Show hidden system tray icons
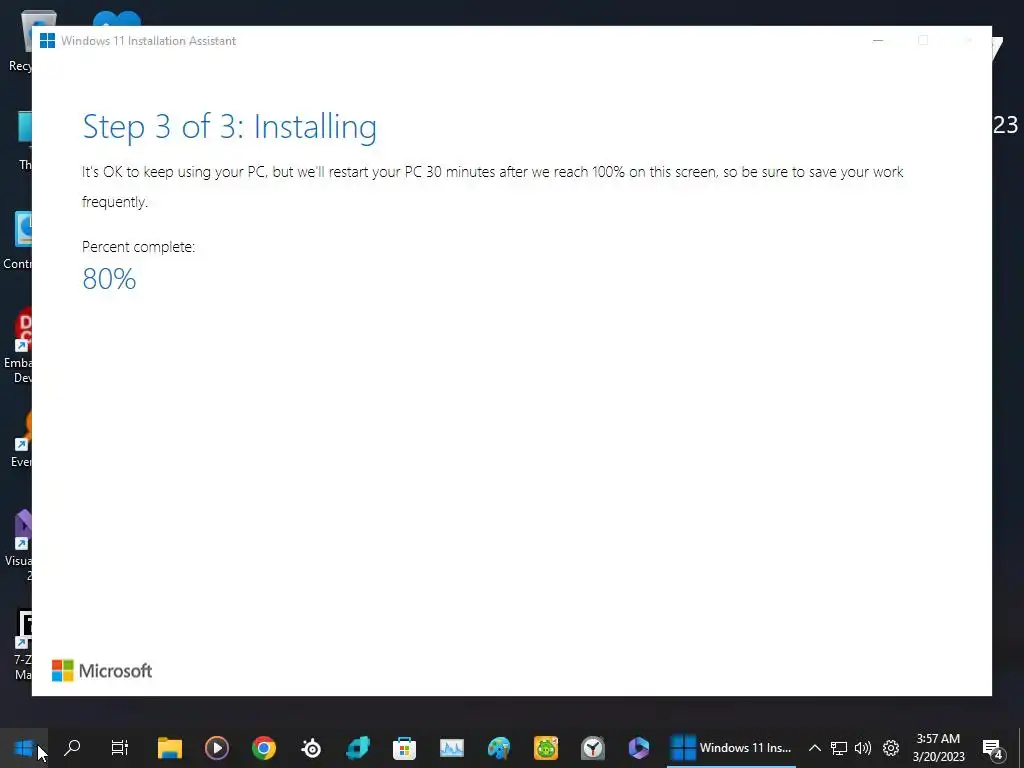 click(814, 748)
